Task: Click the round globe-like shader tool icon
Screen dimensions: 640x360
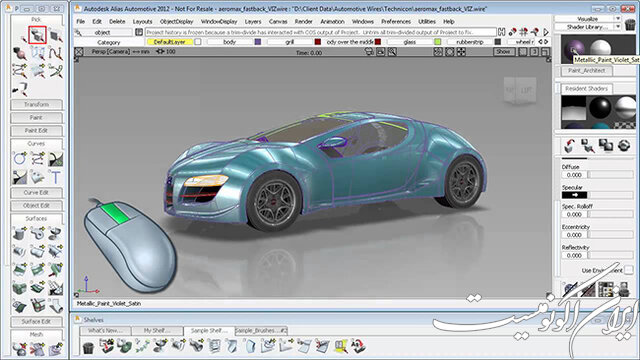Action: (624, 145)
